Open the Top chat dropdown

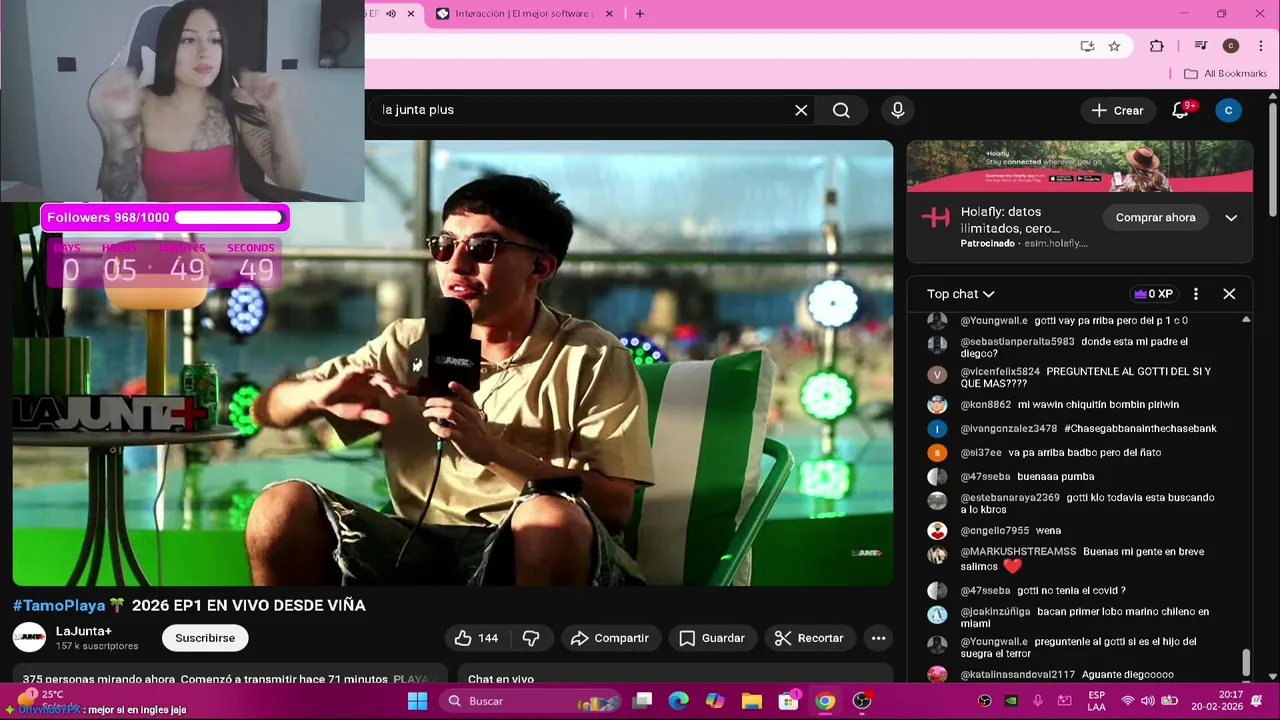tap(960, 294)
